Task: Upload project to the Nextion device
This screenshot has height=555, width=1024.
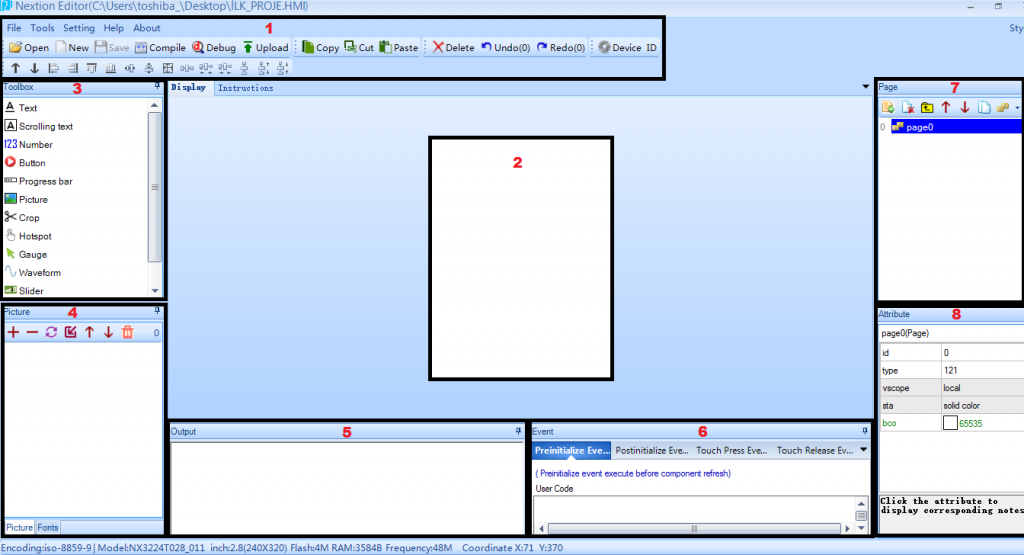Action: [x=265, y=47]
